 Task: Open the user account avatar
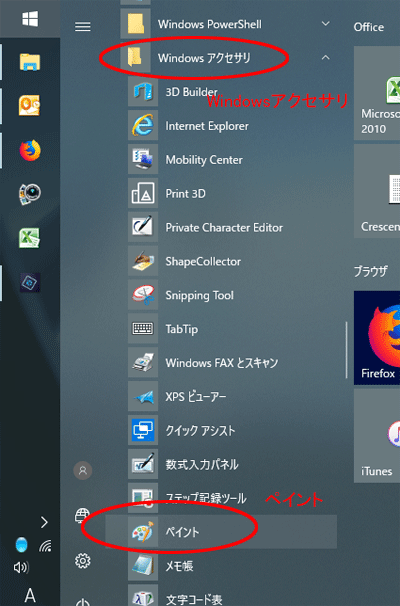coord(83,470)
